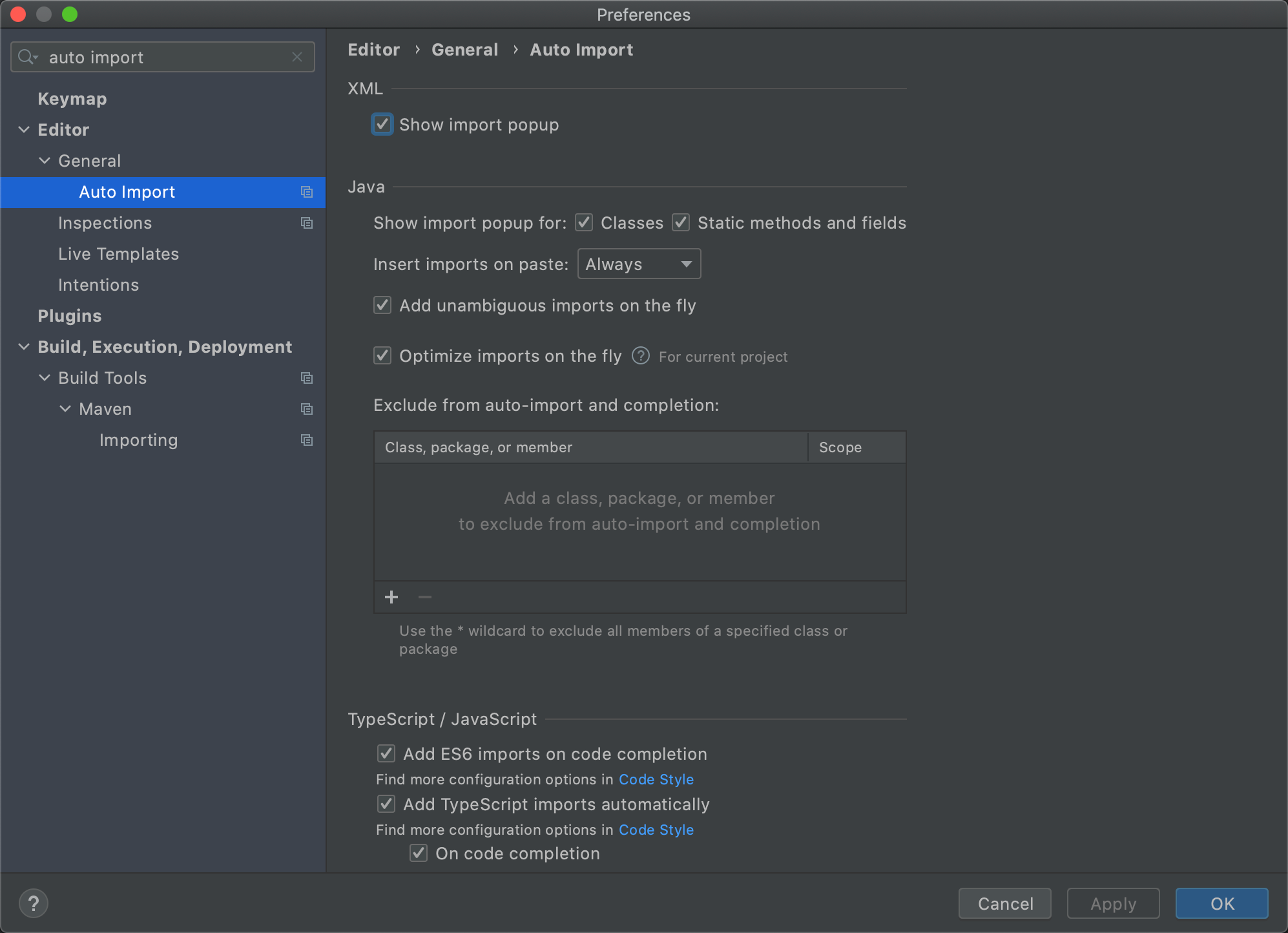Click the search magnifier history icon

tap(28, 57)
